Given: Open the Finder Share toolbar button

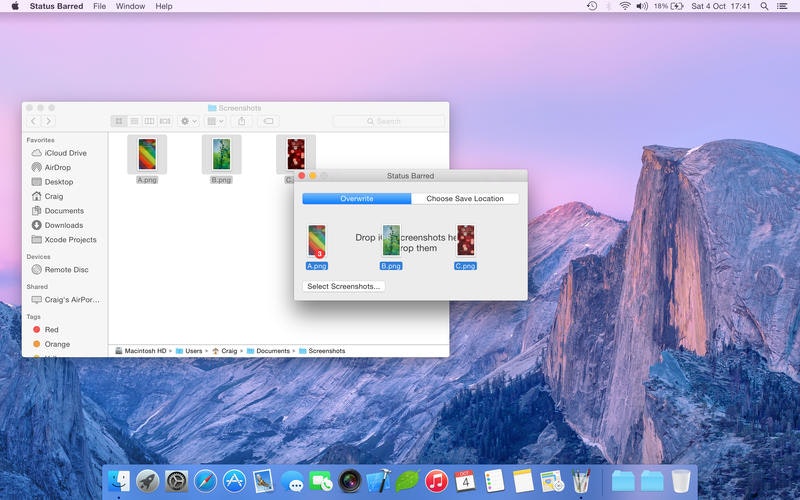Looking at the screenshot, I should [x=242, y=121].
